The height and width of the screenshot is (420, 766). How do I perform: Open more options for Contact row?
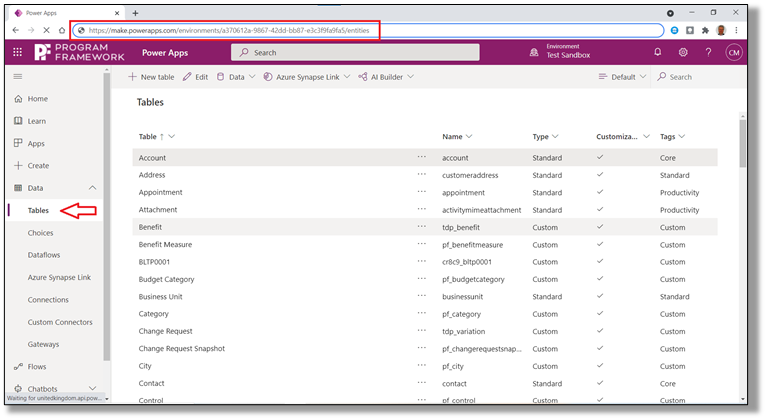(x=422, y=383)
